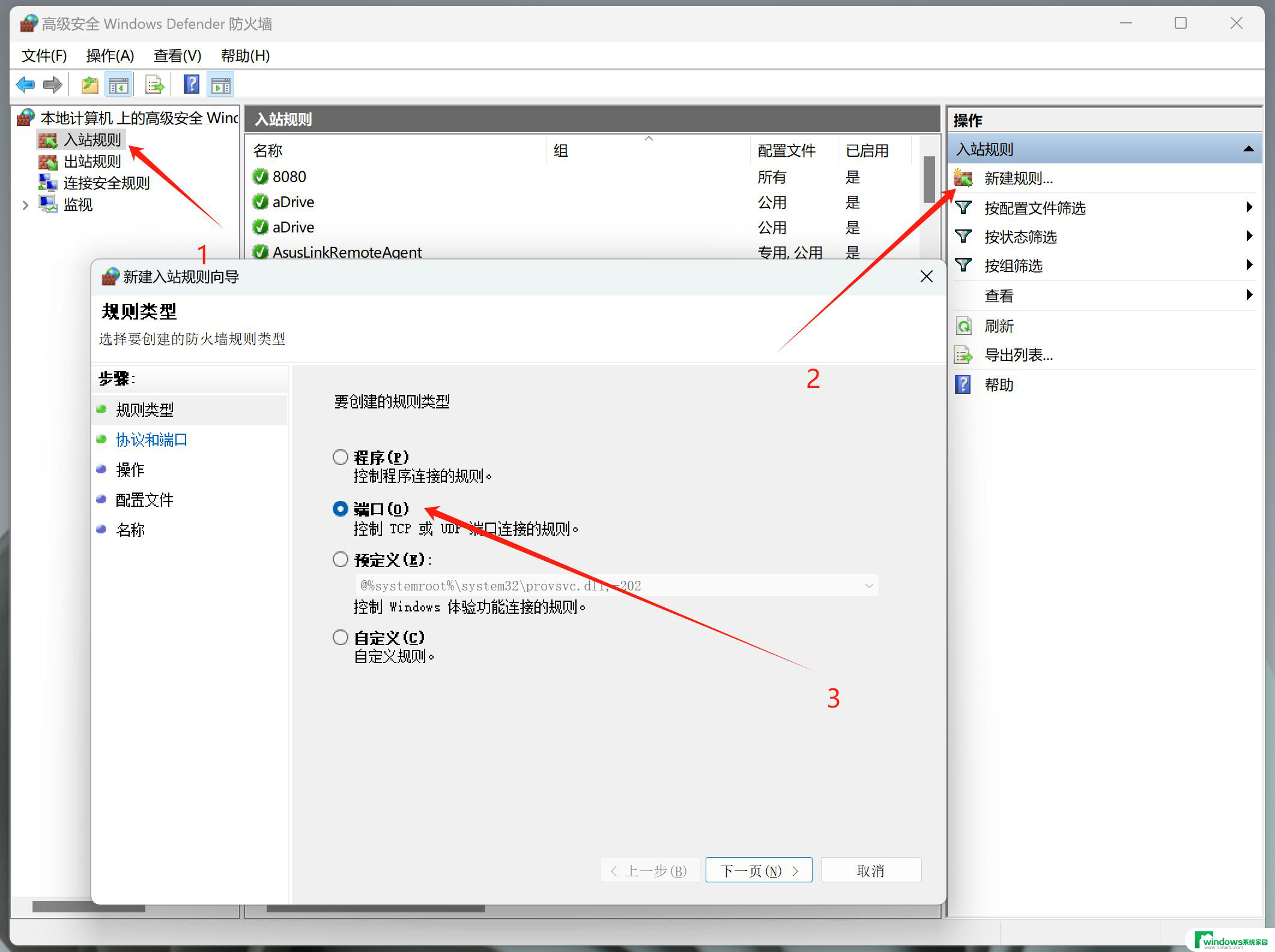
Task: Click the left tree horizontal scrollbar thumb
Action: pyautogui.click(x=89, y=908)
